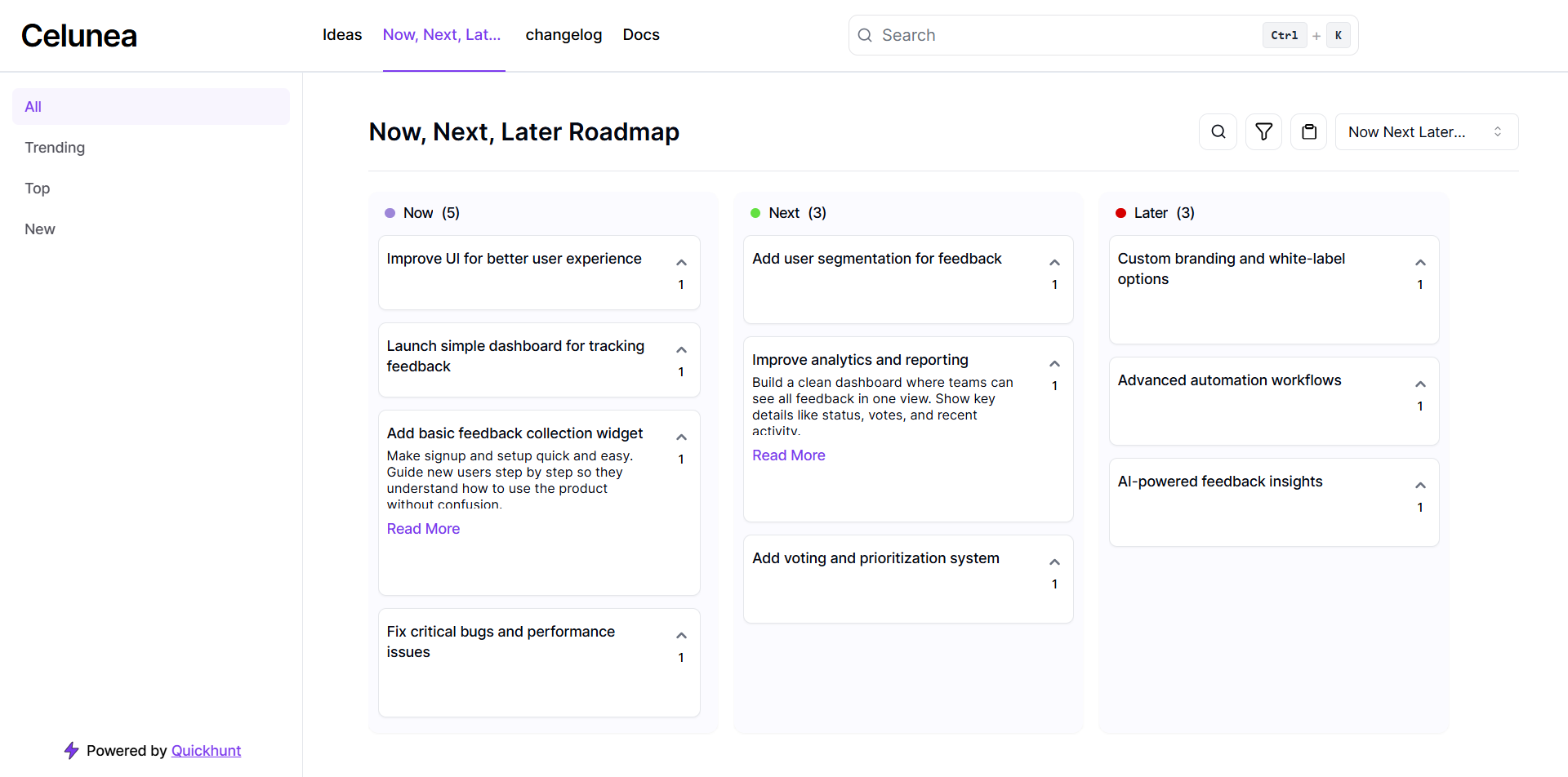
Task: Click Read More on feedback collection widget card
Action: click(x=423, y=528)
